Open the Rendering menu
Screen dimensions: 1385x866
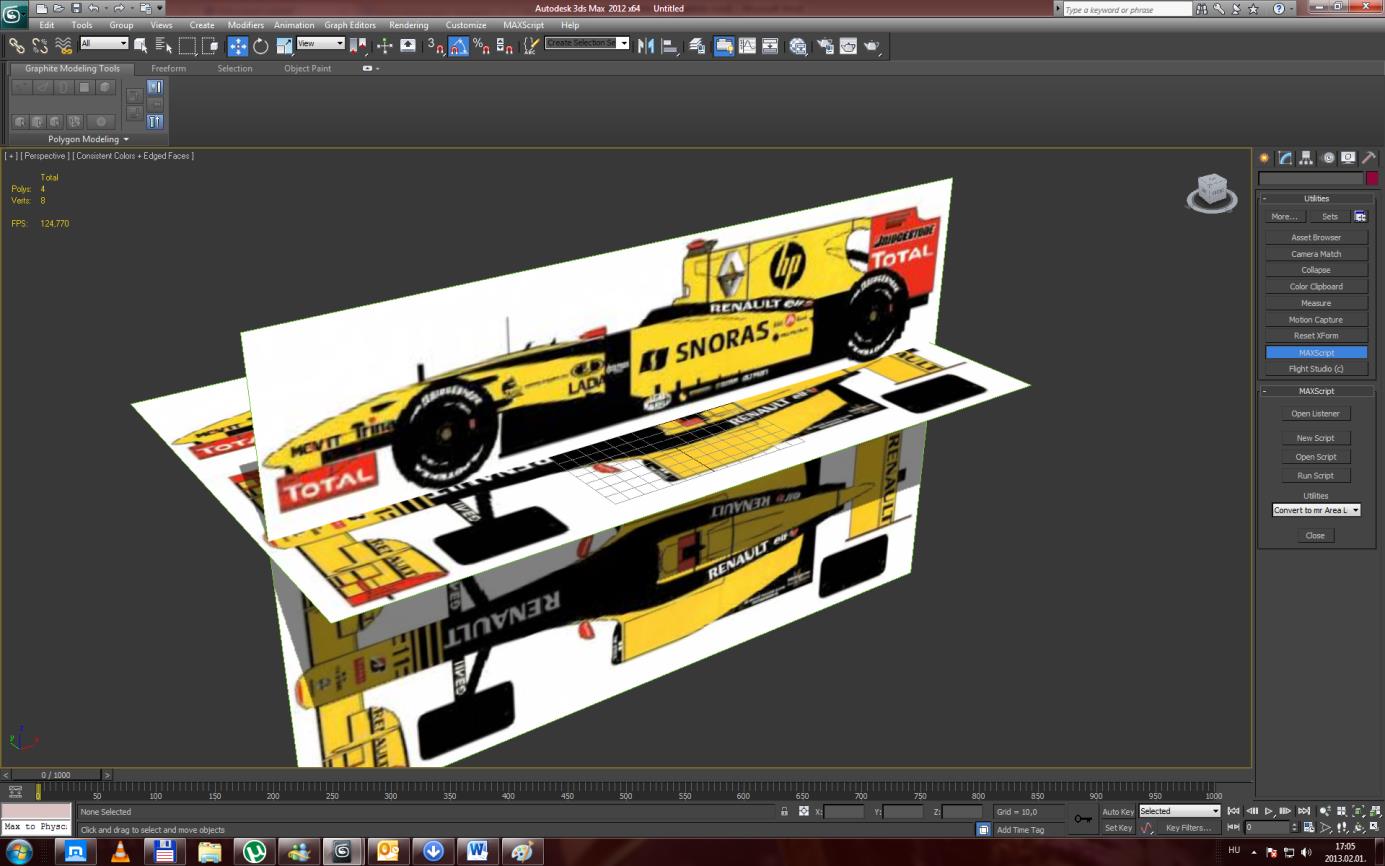point(409,25)
